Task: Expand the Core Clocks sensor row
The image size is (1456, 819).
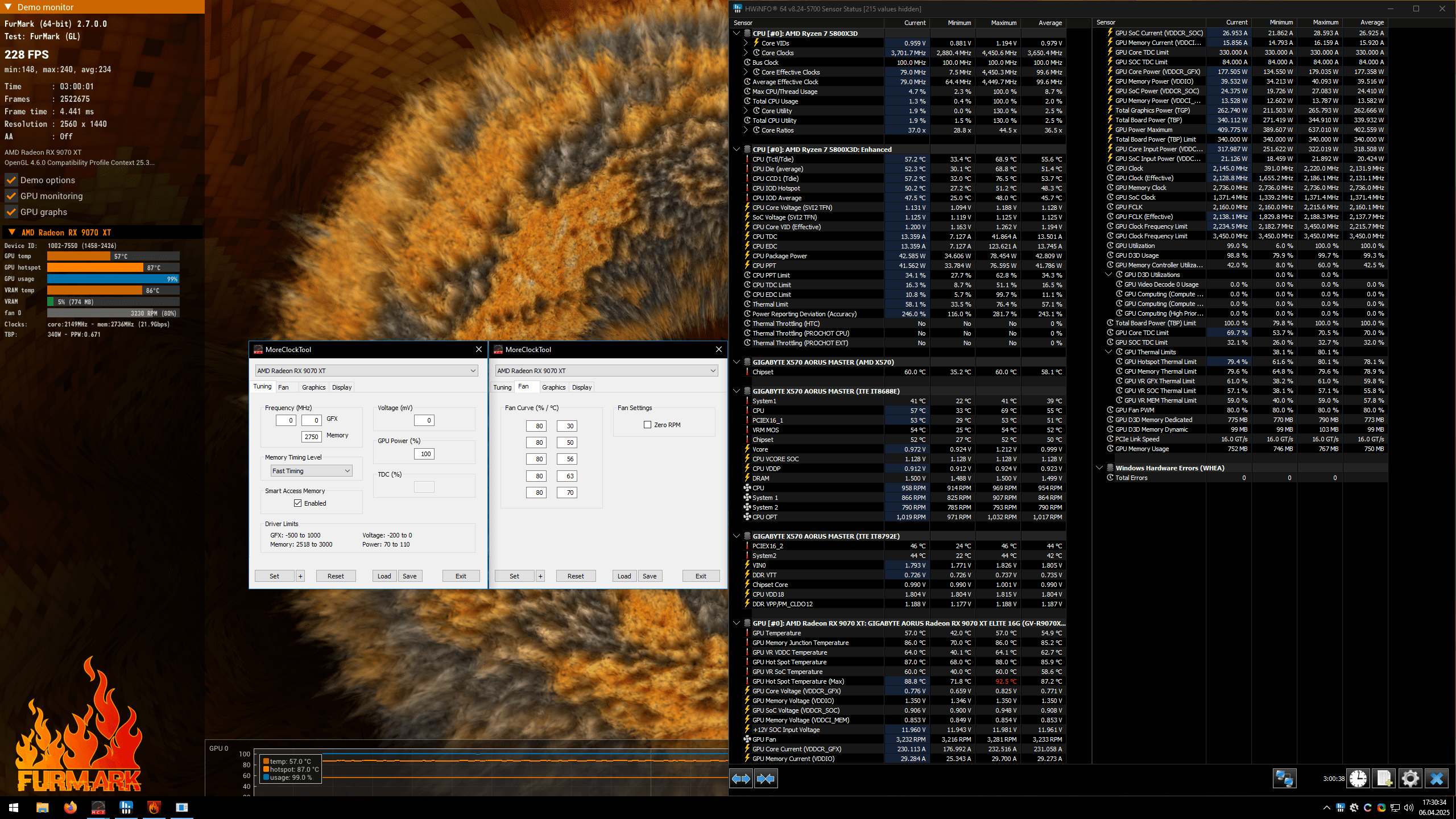Action: point(746,53)
